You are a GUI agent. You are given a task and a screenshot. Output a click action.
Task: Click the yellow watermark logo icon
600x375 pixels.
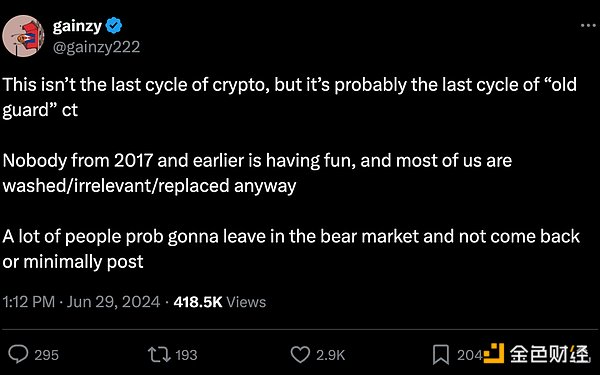coord(494,353)
